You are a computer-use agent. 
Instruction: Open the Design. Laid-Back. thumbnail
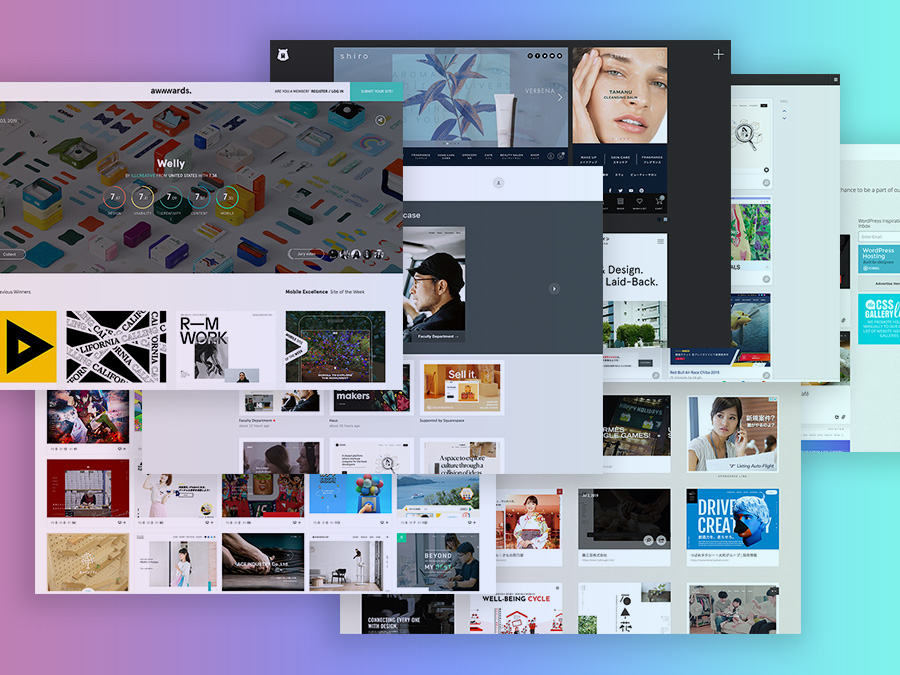click(x=635, y=289)
